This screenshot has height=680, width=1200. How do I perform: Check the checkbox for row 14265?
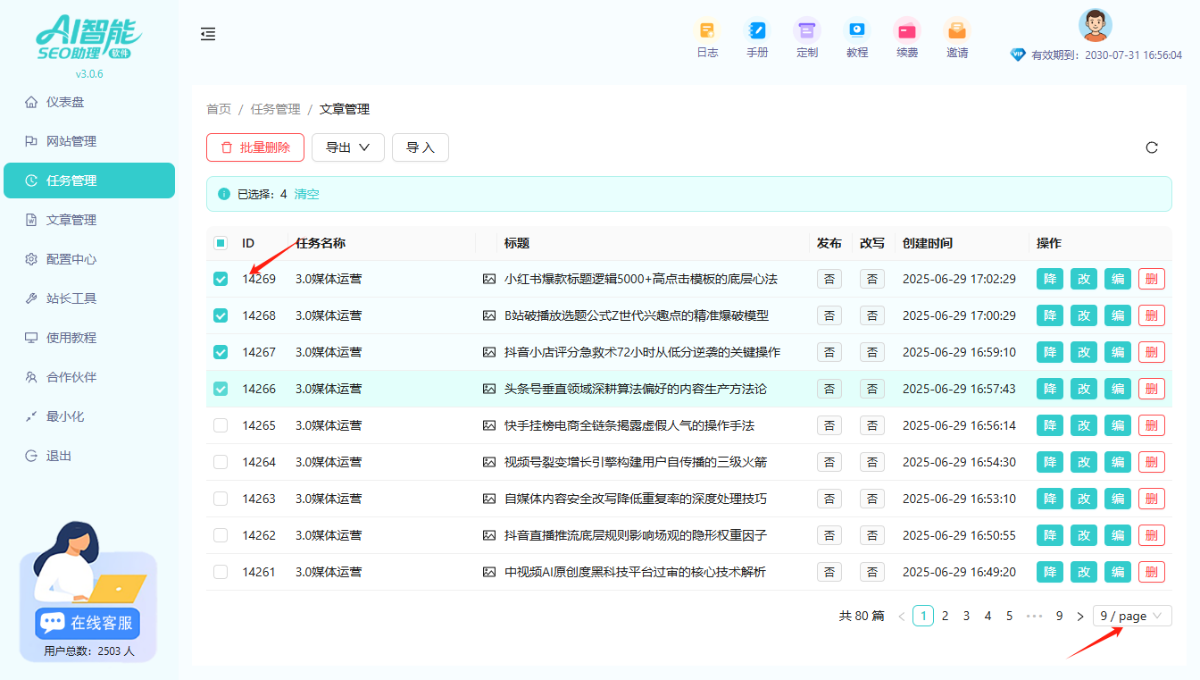(x=221, y=425)
